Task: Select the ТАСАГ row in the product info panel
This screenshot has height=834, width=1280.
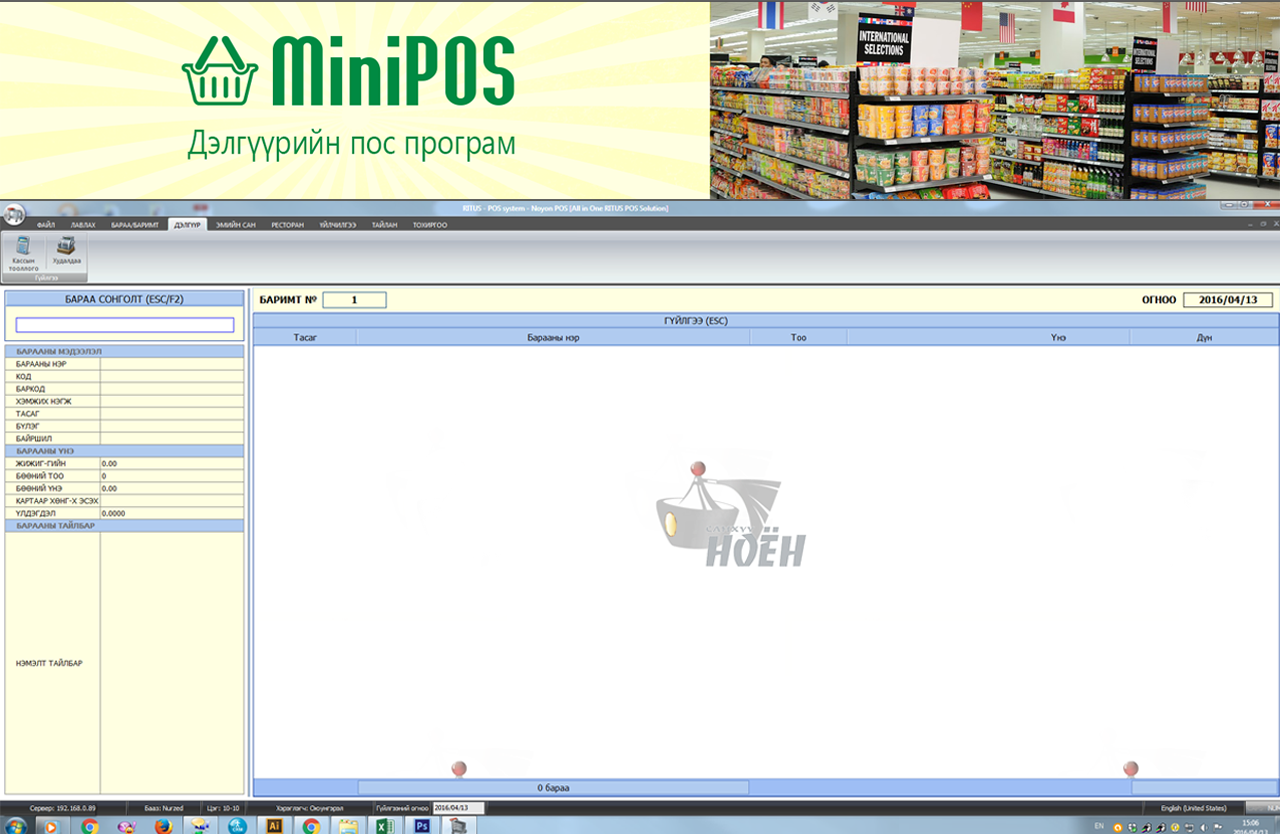Action: (125, 413)
